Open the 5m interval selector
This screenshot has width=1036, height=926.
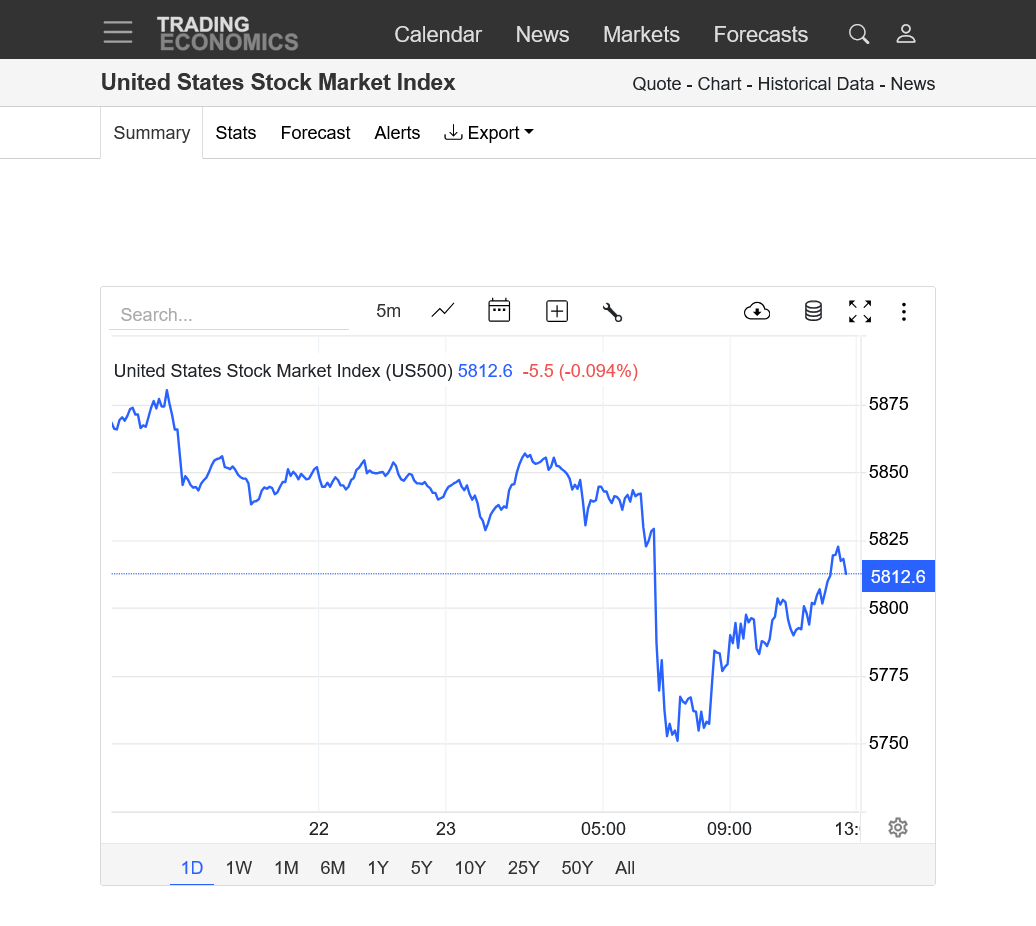388,311
